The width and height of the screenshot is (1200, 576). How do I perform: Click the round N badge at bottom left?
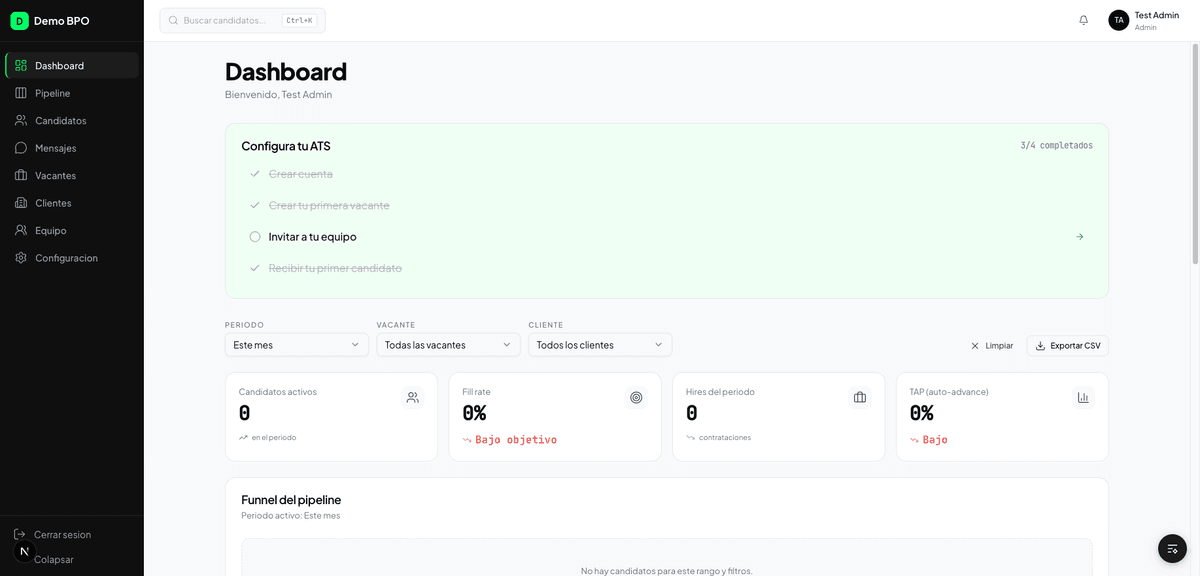24,551
